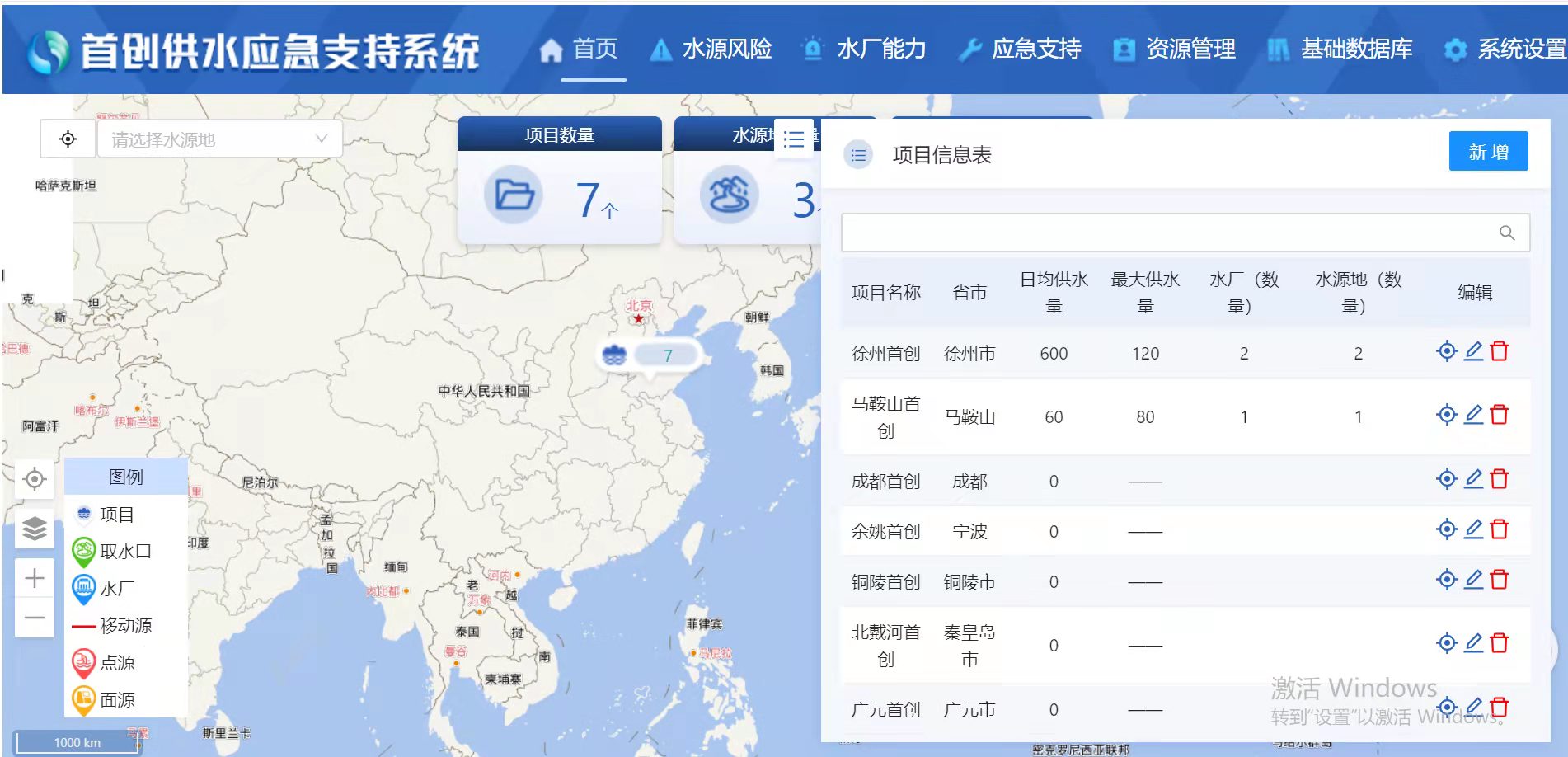Click the 项目数量 folder icon
Image resolution: width=1568 pixels, height=757 pixels.
coord(514,195)
